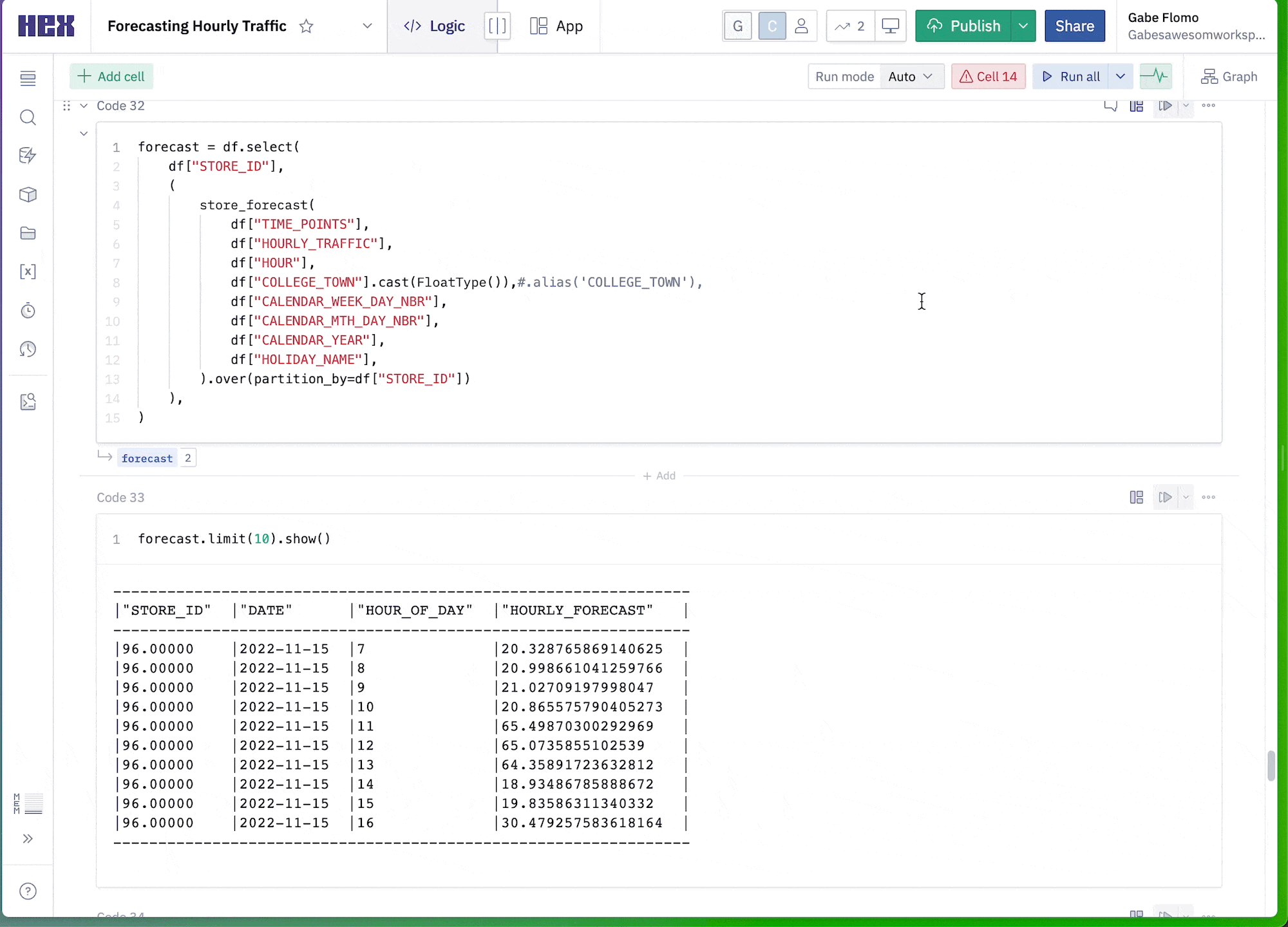Click the star to favorite the project

coord(307,26)
